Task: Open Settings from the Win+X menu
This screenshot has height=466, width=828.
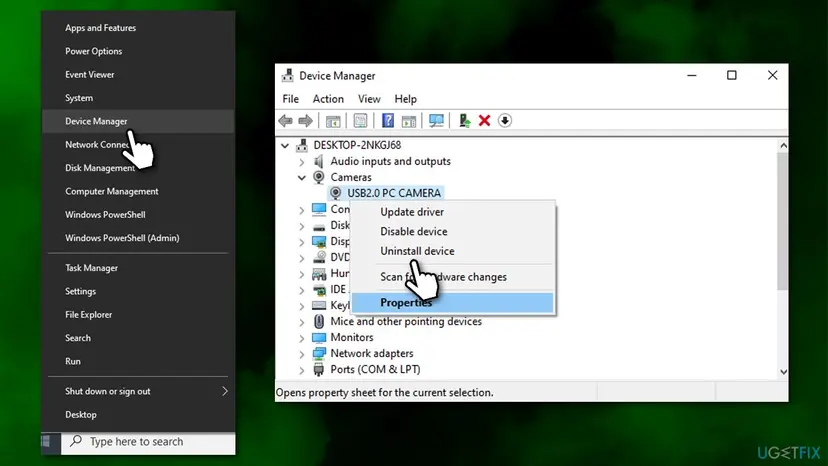Action: [x=138, y=291]
